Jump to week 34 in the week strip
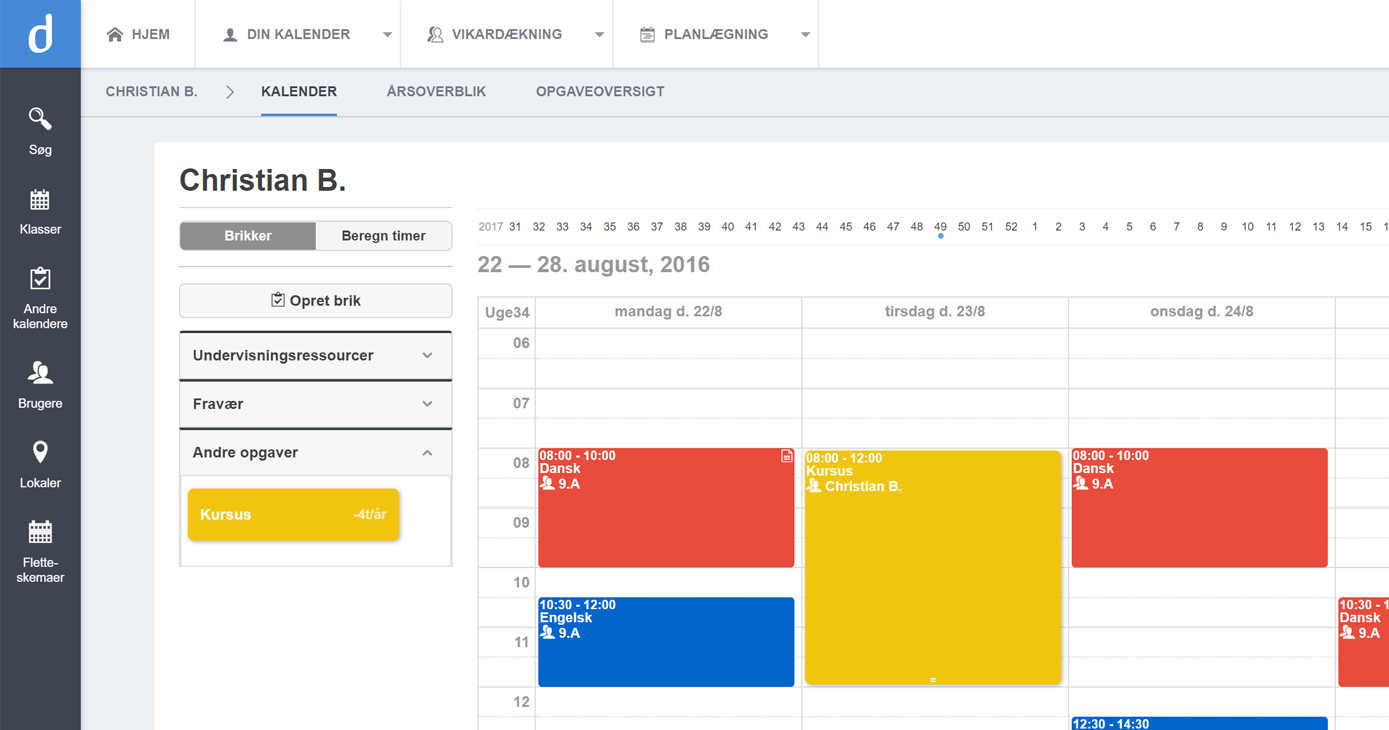The width and height of the screenshot is (1389, 730). coord(586,227)
